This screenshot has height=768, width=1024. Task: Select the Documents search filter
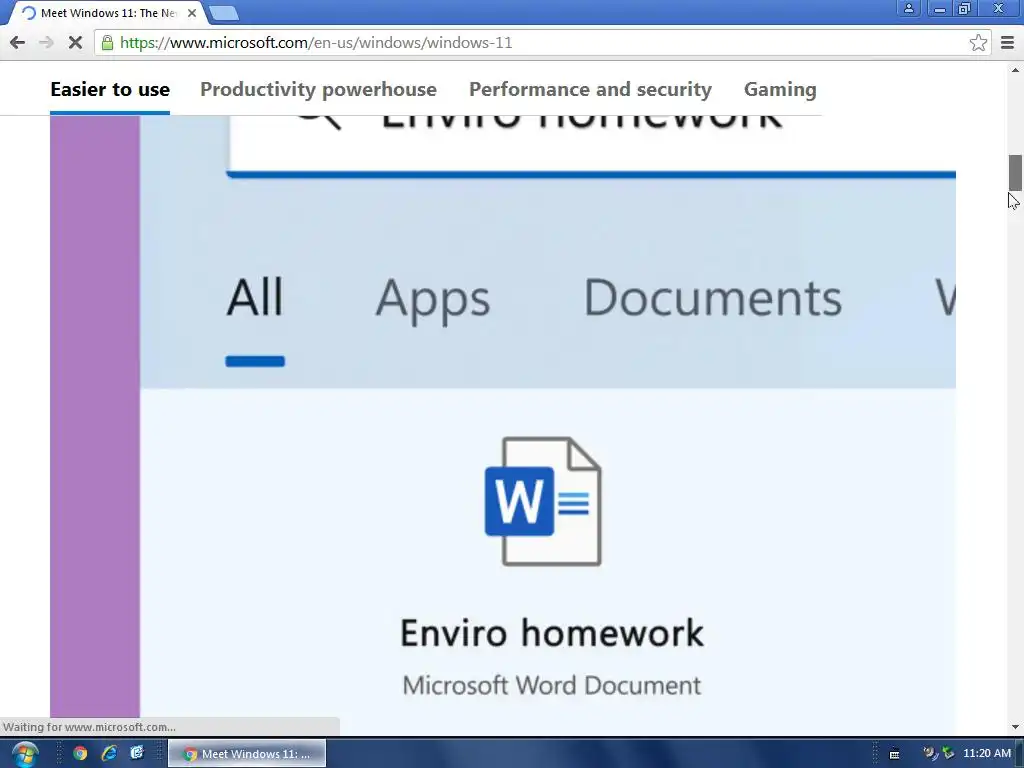712,298
